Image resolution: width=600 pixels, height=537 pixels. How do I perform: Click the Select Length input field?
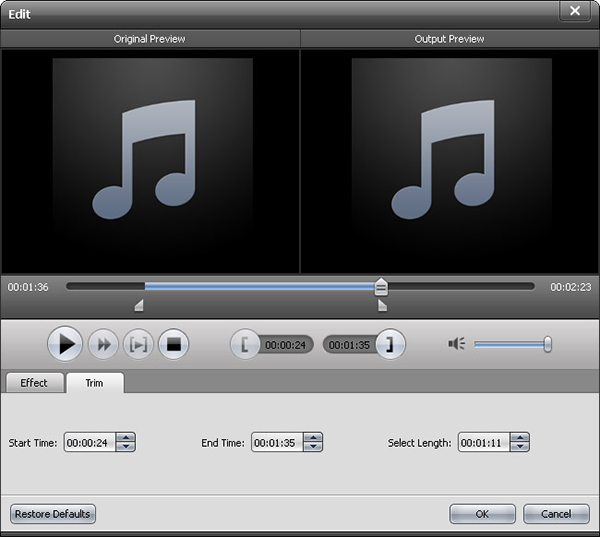[484, 442]
